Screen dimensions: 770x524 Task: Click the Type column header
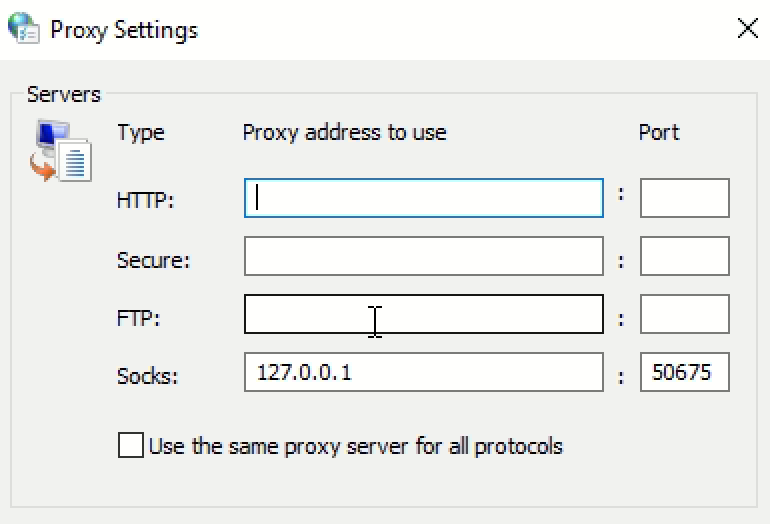tap(140, 132)
